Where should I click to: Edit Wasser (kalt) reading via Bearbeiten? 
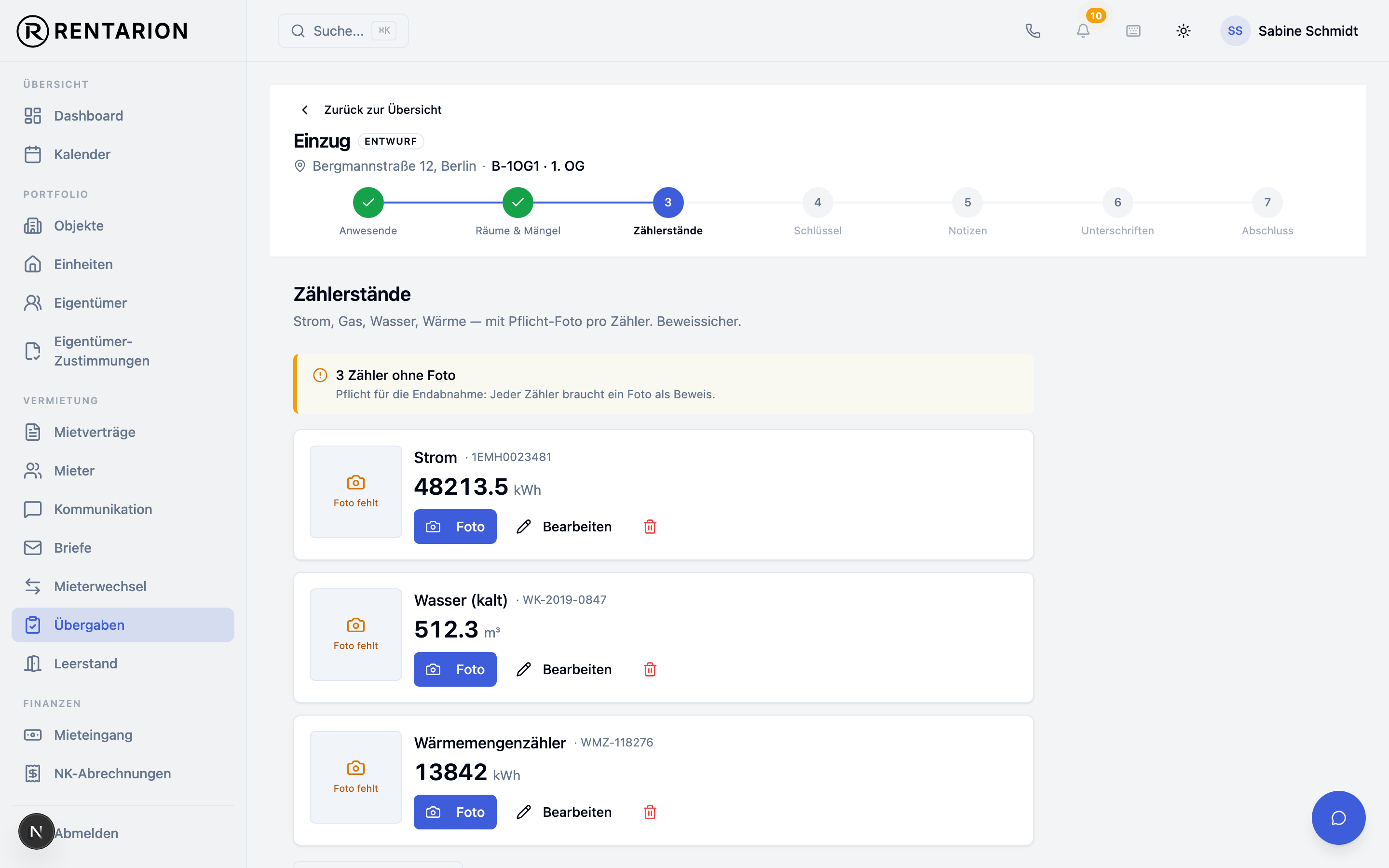click(565, 669)
